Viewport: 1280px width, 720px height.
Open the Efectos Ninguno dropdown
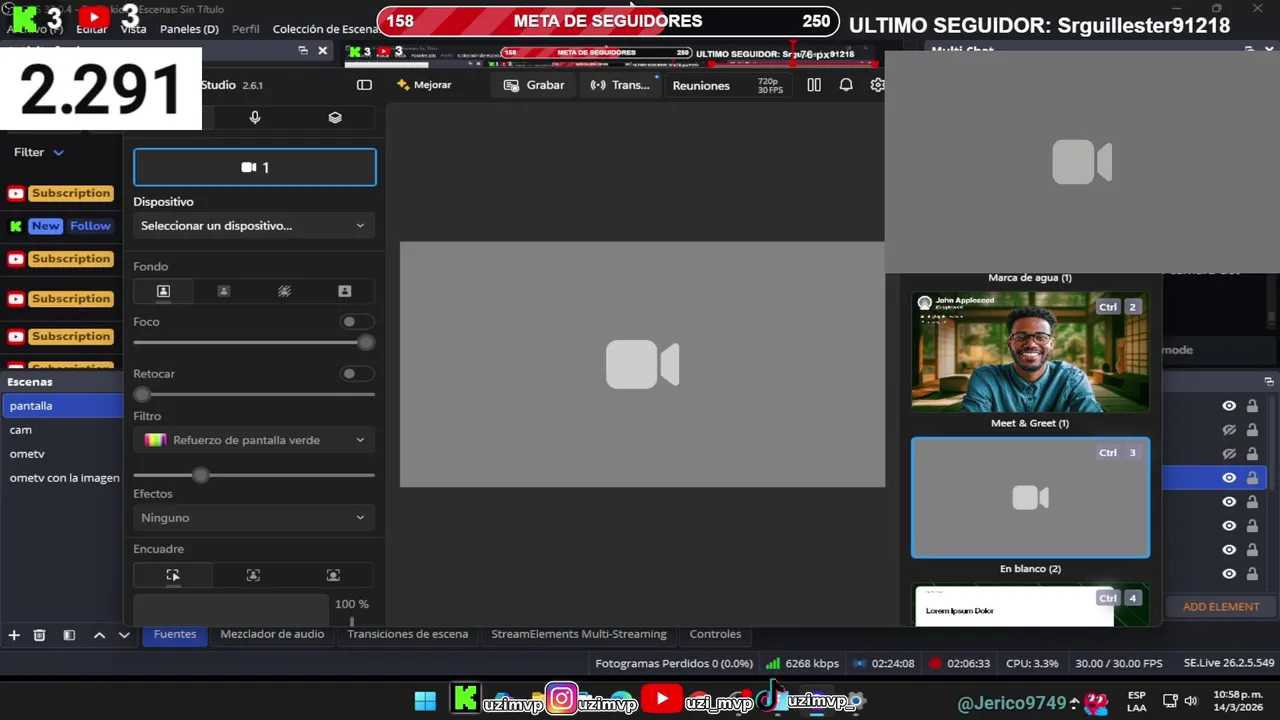254,518
